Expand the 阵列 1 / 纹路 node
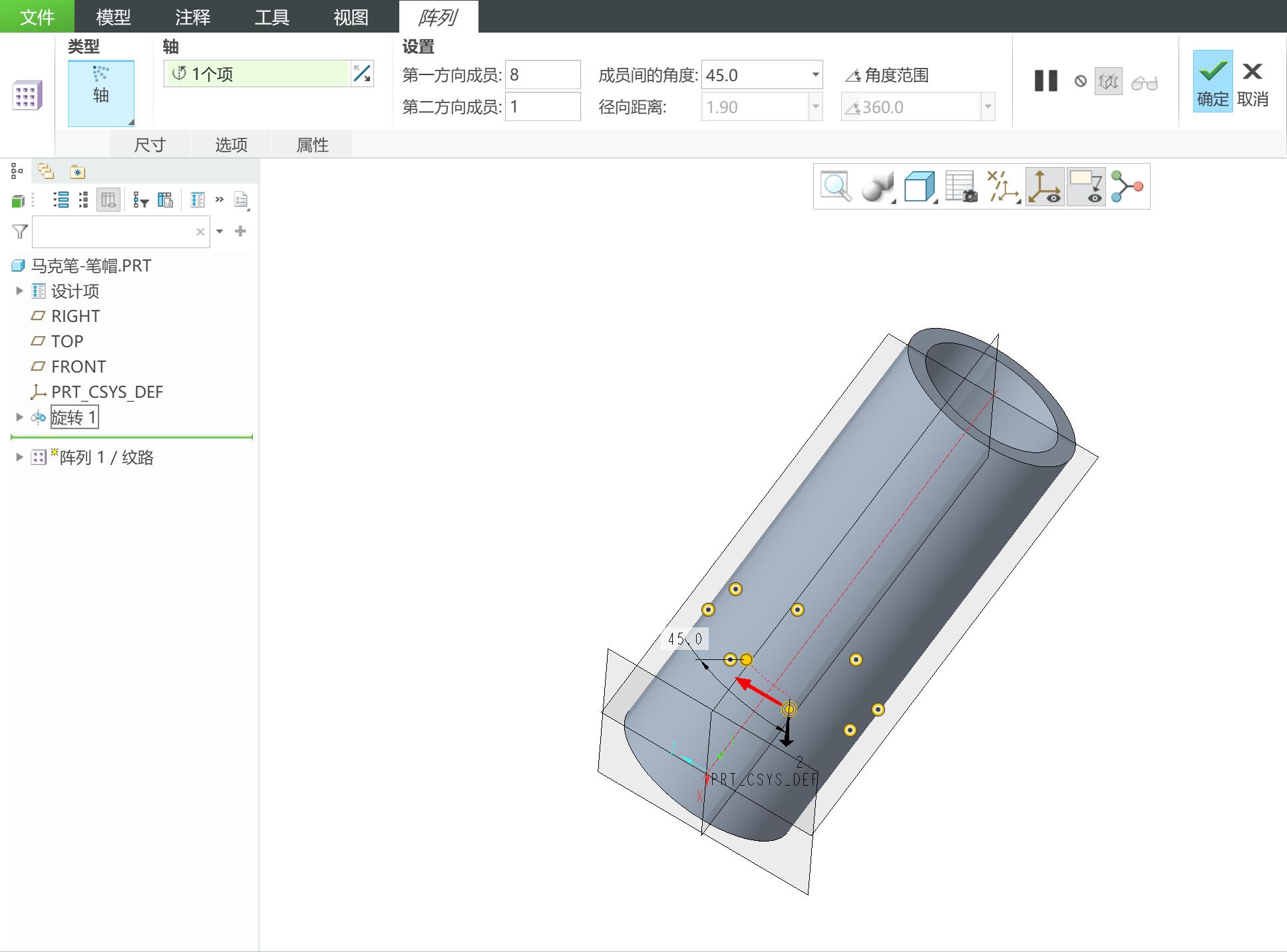 [x=19, y=457]
